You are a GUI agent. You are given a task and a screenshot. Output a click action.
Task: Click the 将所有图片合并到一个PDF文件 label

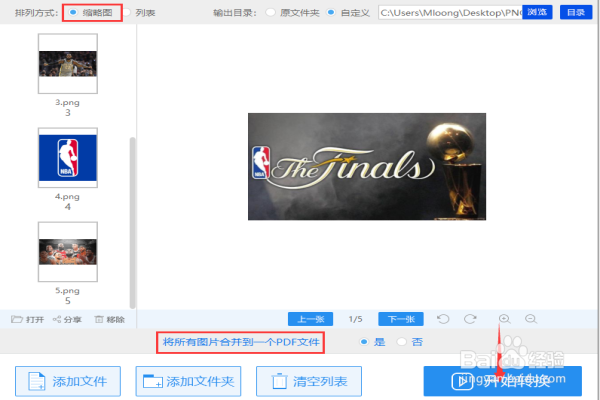[241, 342]
